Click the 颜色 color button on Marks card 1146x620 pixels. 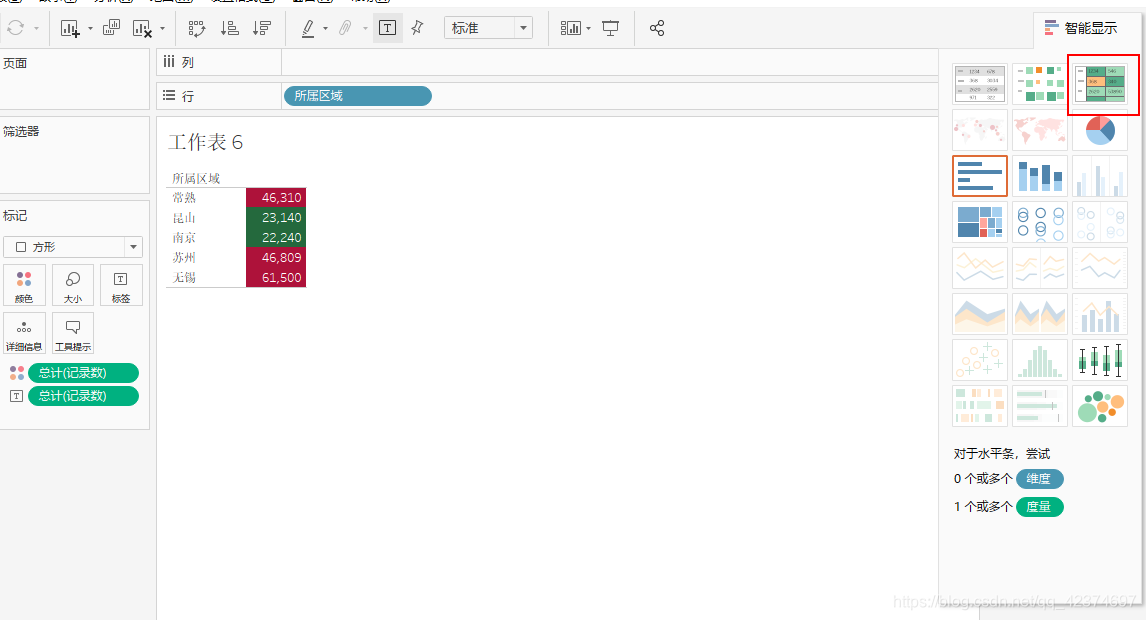24,285
